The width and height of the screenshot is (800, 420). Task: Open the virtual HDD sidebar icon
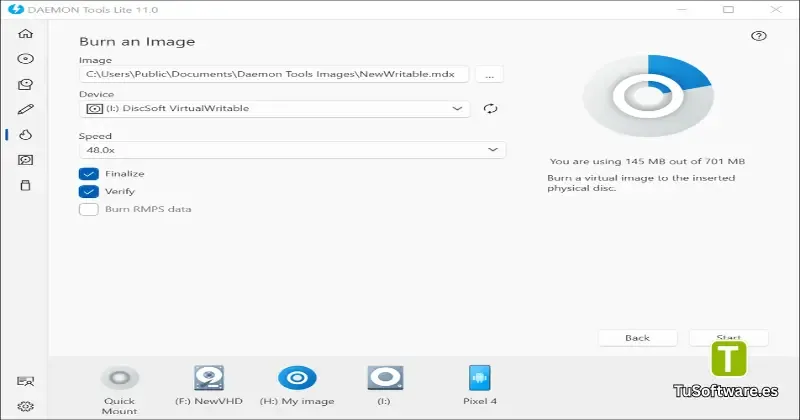click(x=26, y=160)
